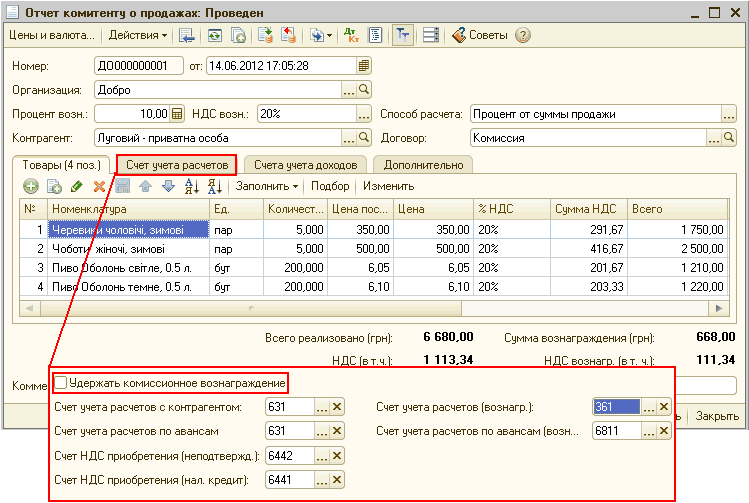The image size is (749, 503).
Task: Click the green add row icon
Action: click(x=31, y=186)
